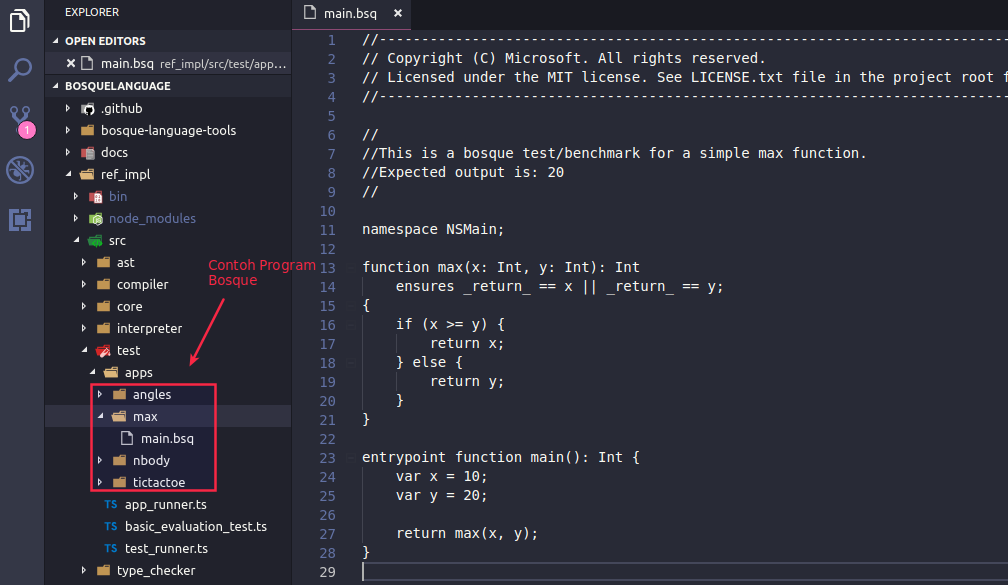This screenshot has width=1008, height=585.
Task: Select the Search icon in the activity bar
Action: coord(20,70)
